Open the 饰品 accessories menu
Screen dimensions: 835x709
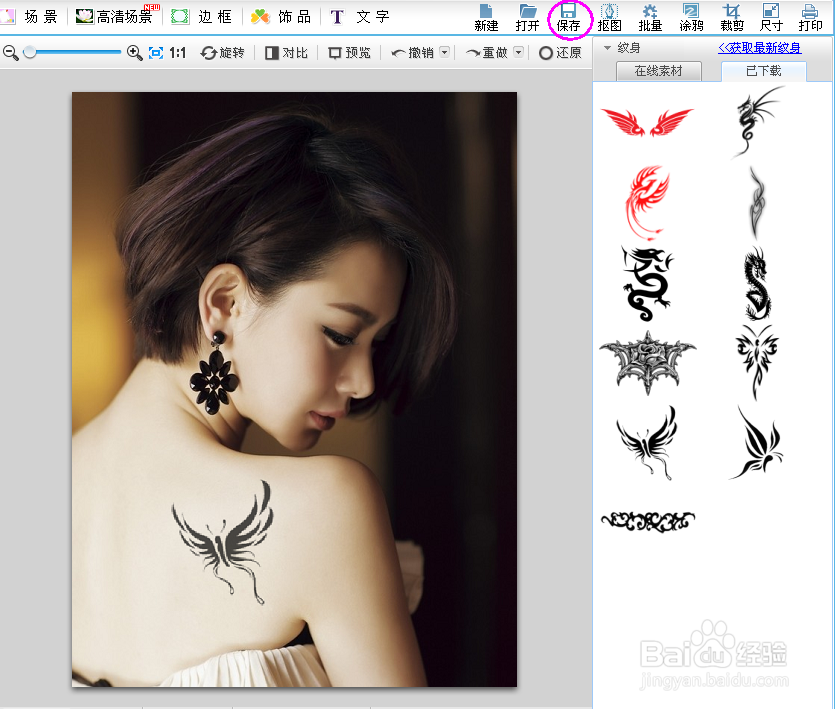pos(281,17)
